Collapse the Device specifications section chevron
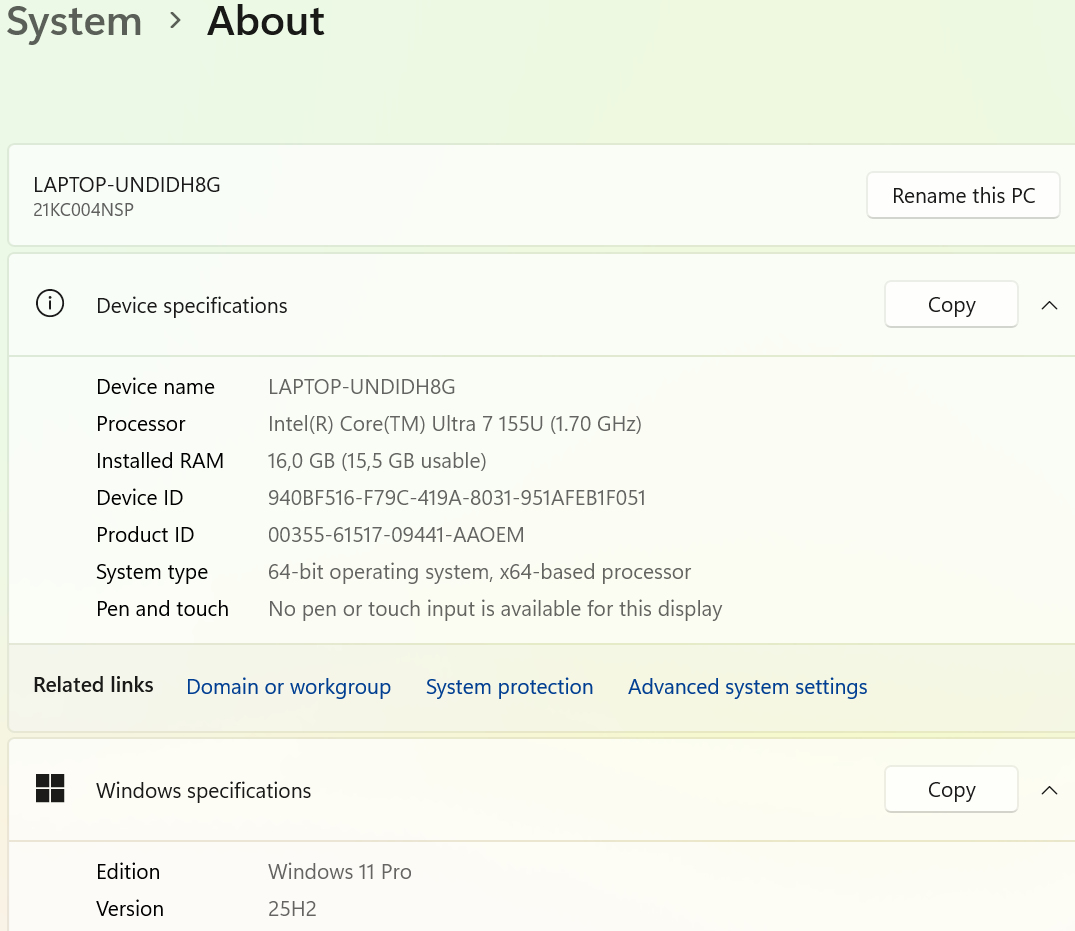 click(1049, 305)
